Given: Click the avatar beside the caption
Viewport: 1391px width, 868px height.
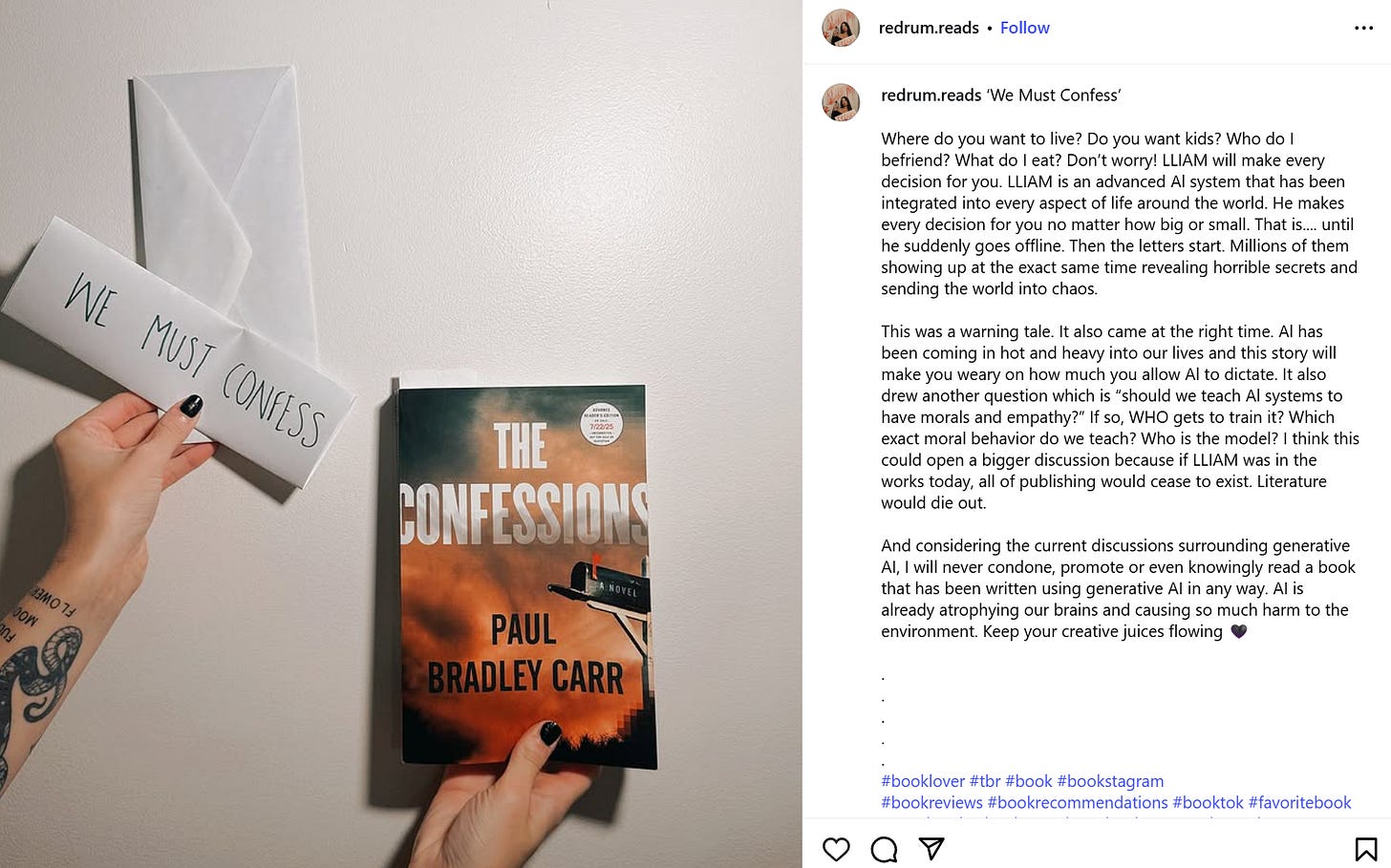Looking at the screenshot, I should [x=841, y=102].
